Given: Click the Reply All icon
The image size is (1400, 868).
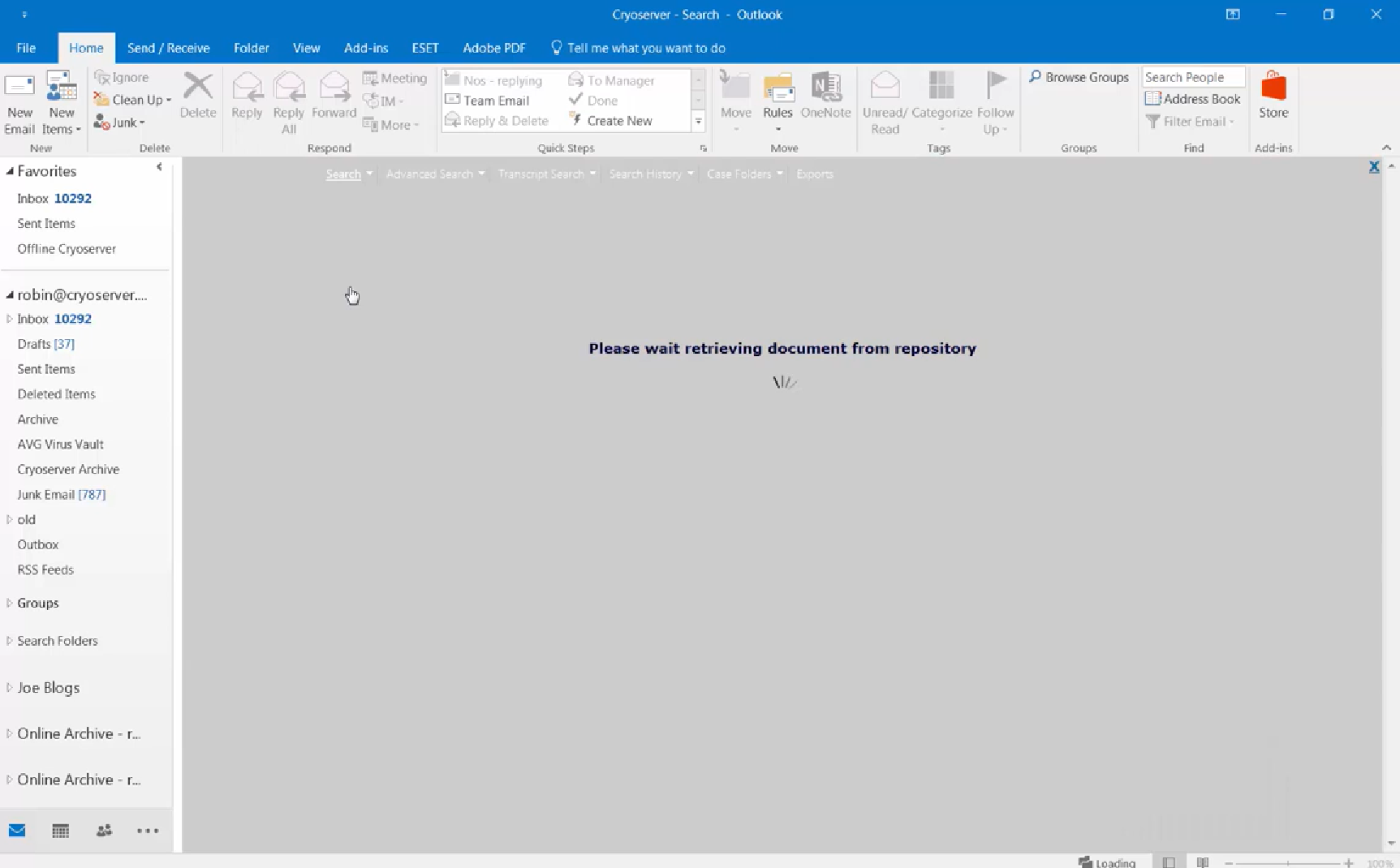Looking at the screenshot, I should pos(289,104).
